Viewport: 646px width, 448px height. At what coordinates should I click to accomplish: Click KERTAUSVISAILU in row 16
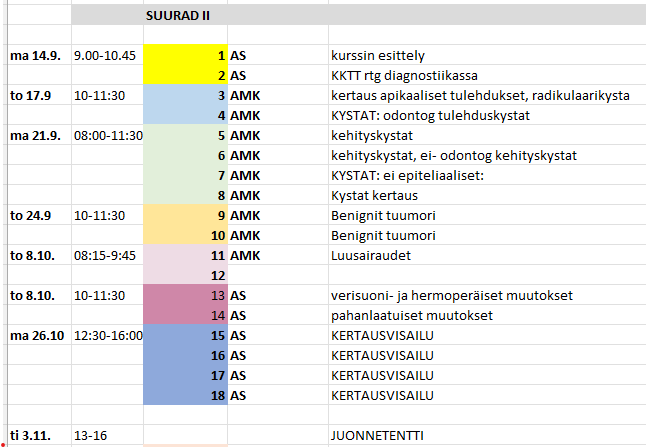coord(487,355)
